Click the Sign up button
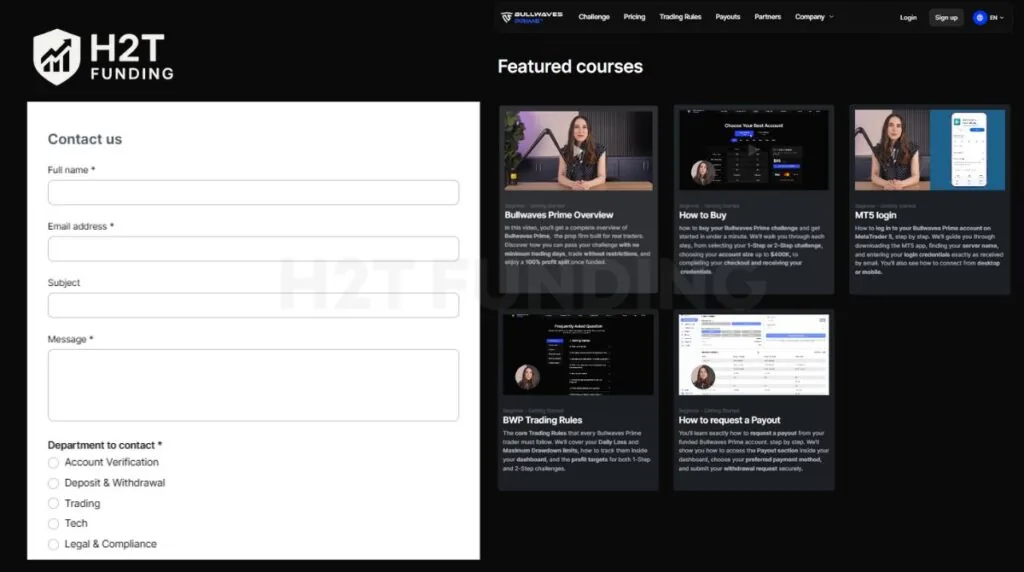 click(x=946, y=18)
